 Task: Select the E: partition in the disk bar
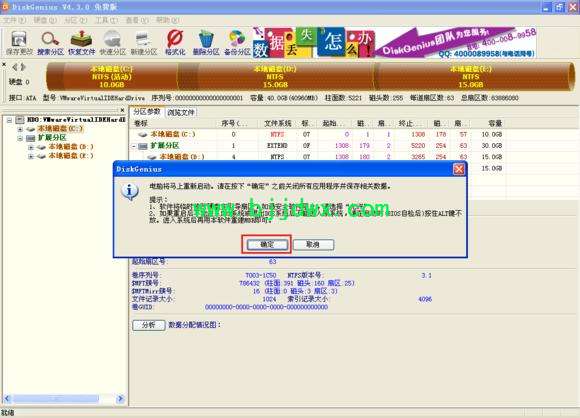click(x=471, y=77)
